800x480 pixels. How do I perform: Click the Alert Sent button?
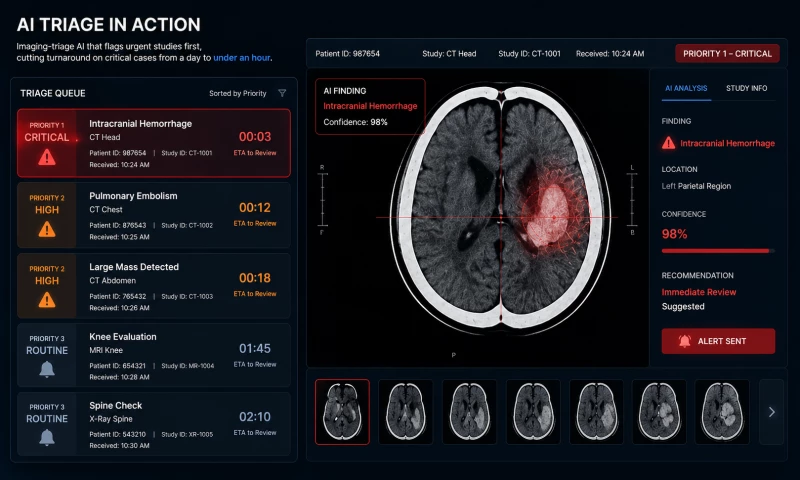point(718,341)
